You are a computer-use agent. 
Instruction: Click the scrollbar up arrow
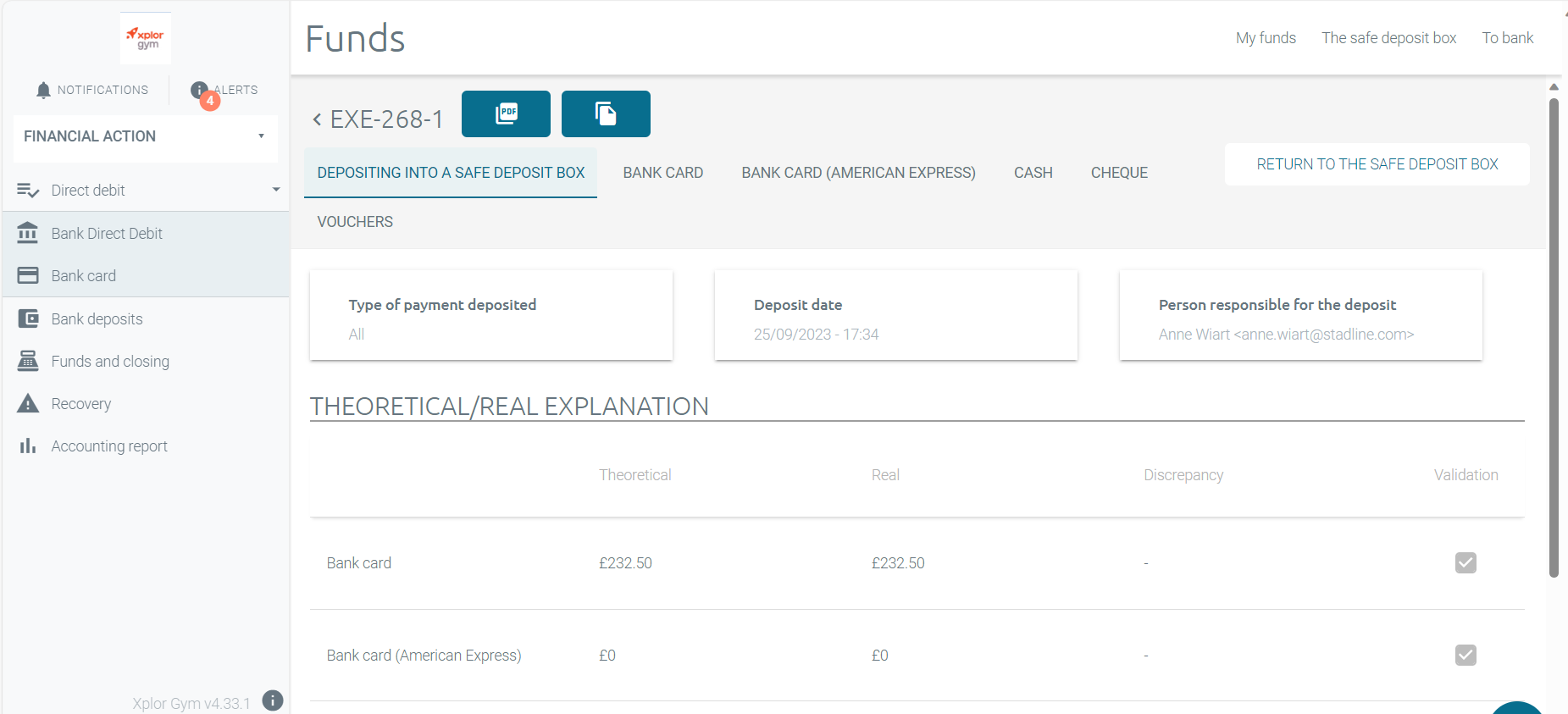pos(1554,86)
